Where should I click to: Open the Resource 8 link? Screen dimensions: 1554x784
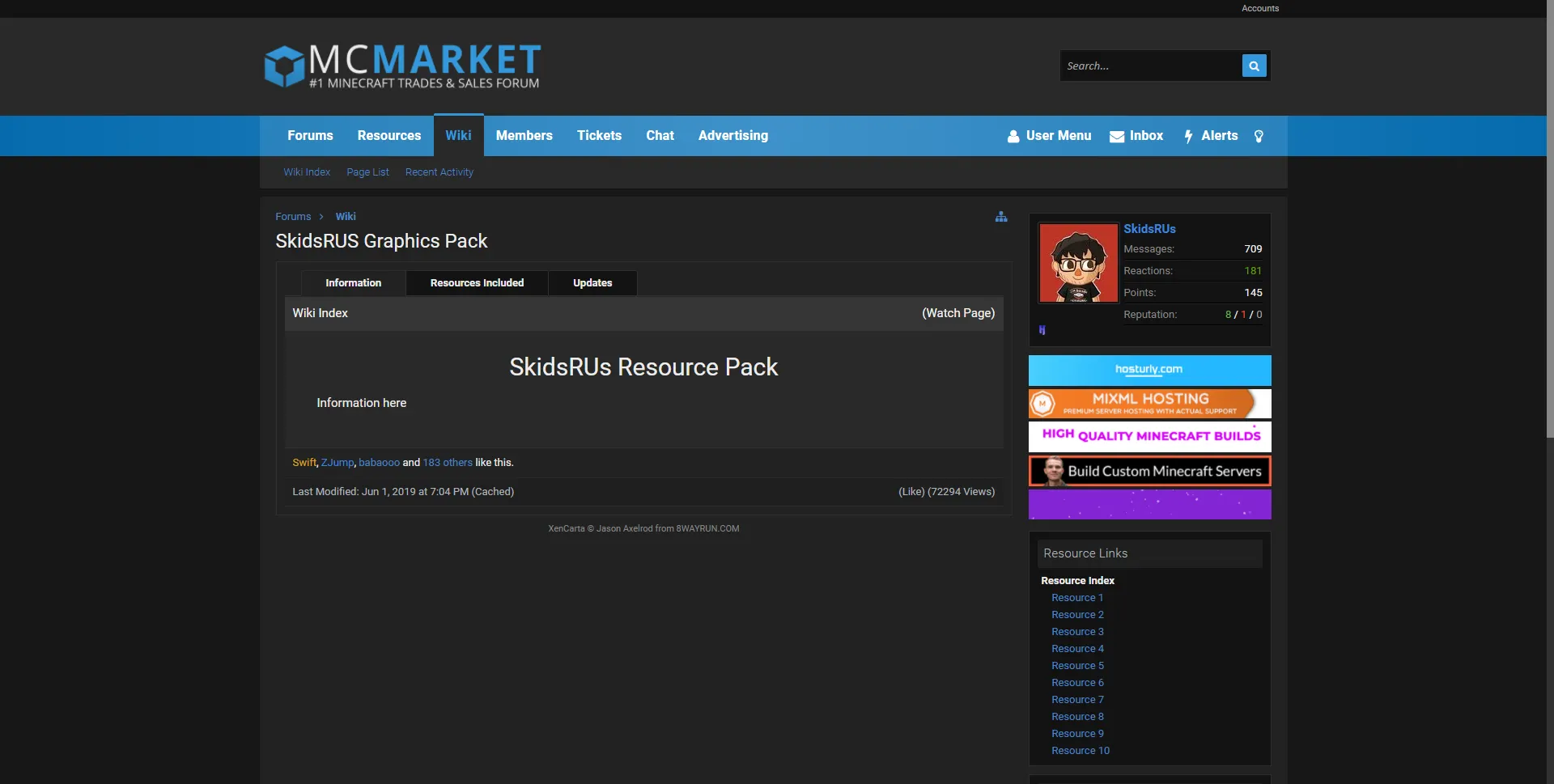[x=1077, y=717]
